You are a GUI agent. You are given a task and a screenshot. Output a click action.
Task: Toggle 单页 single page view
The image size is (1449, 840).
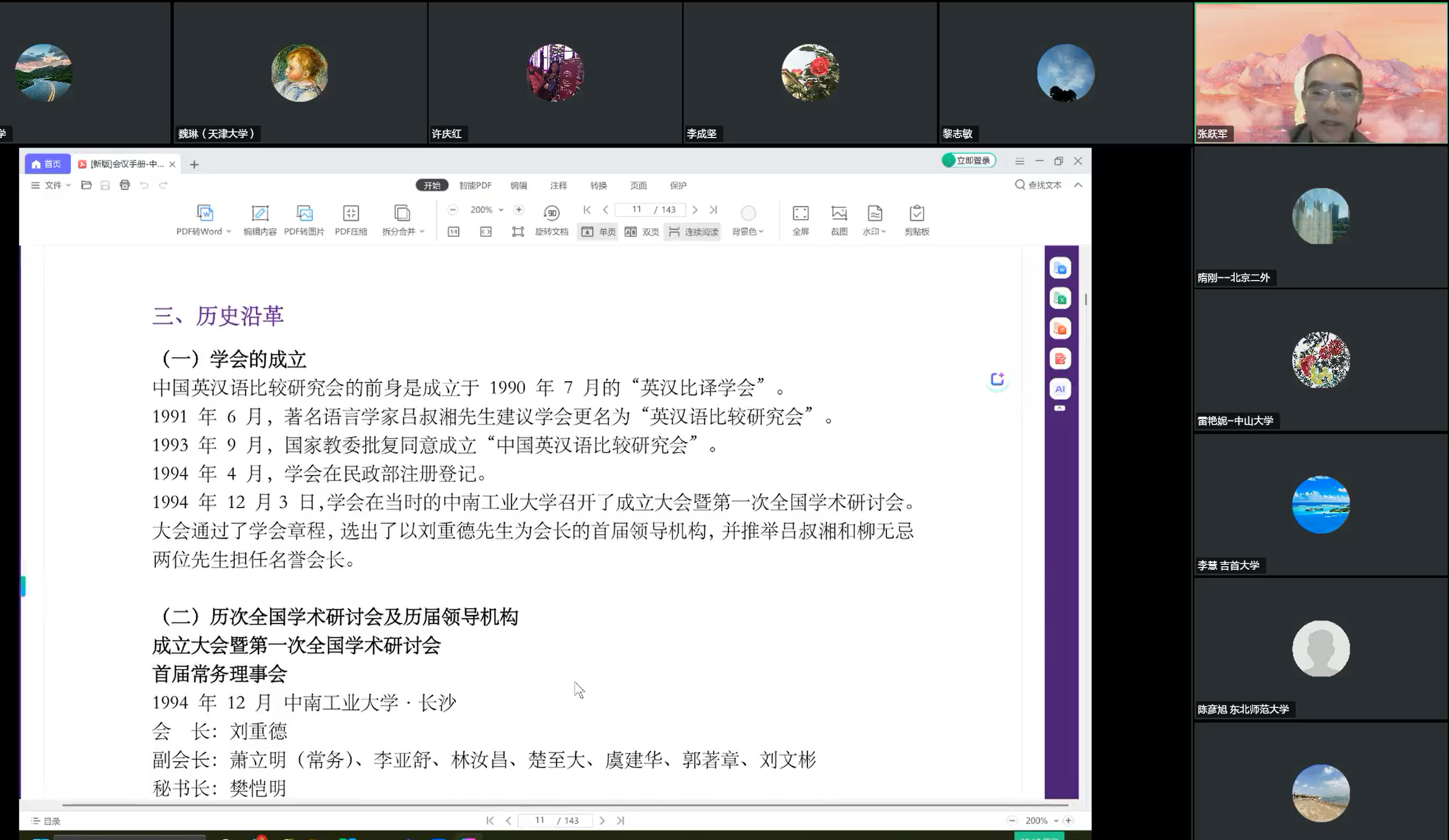(598, 232)
